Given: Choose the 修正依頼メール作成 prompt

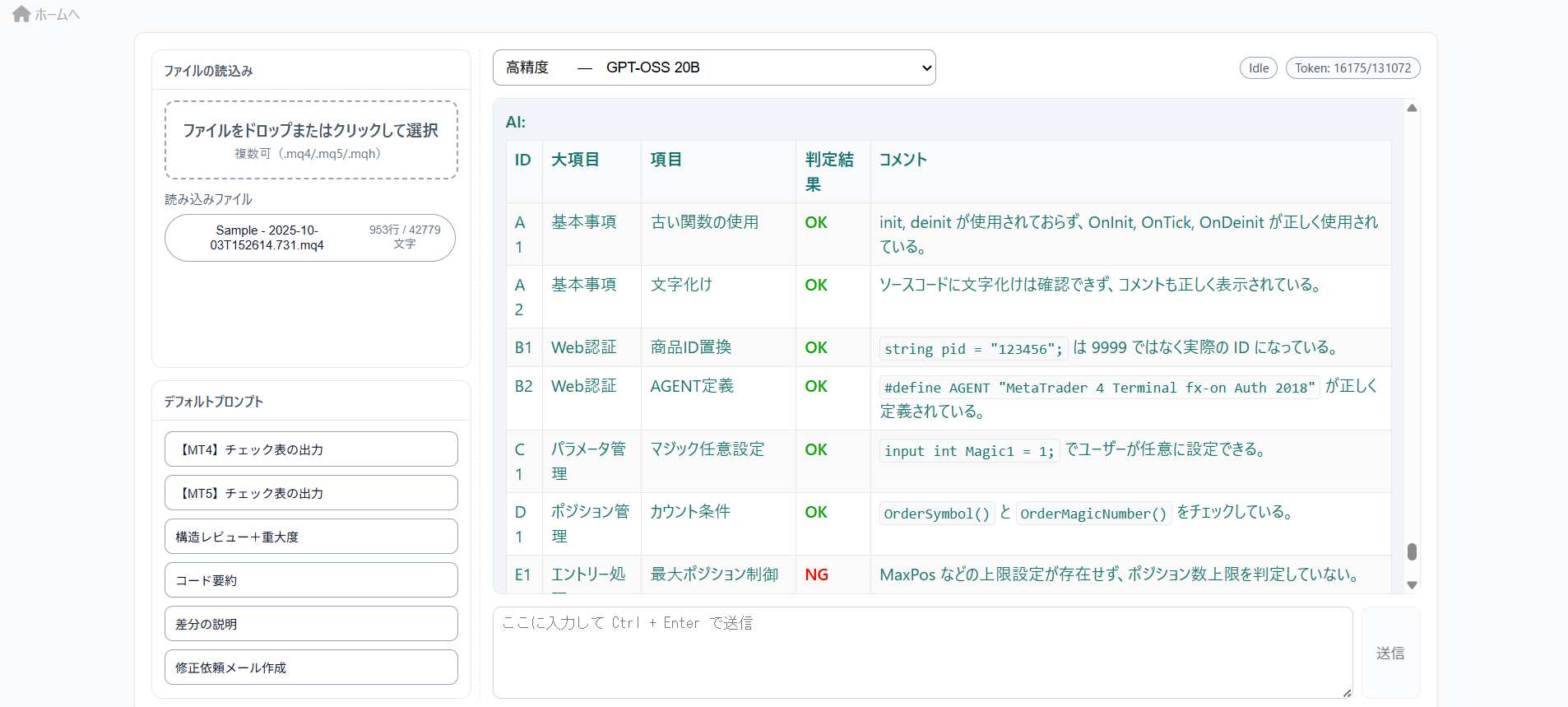Looking at the screenshot, I should point(311,667).
